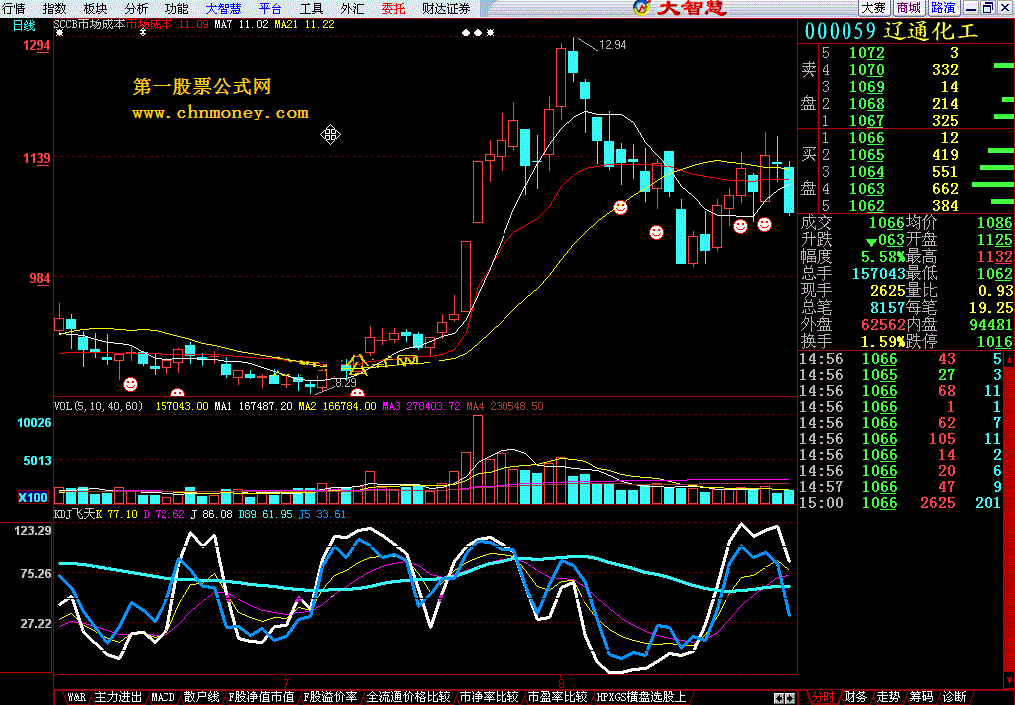Click the 8.29 low price label
1015x705 pixels.
tap(346, 383)
